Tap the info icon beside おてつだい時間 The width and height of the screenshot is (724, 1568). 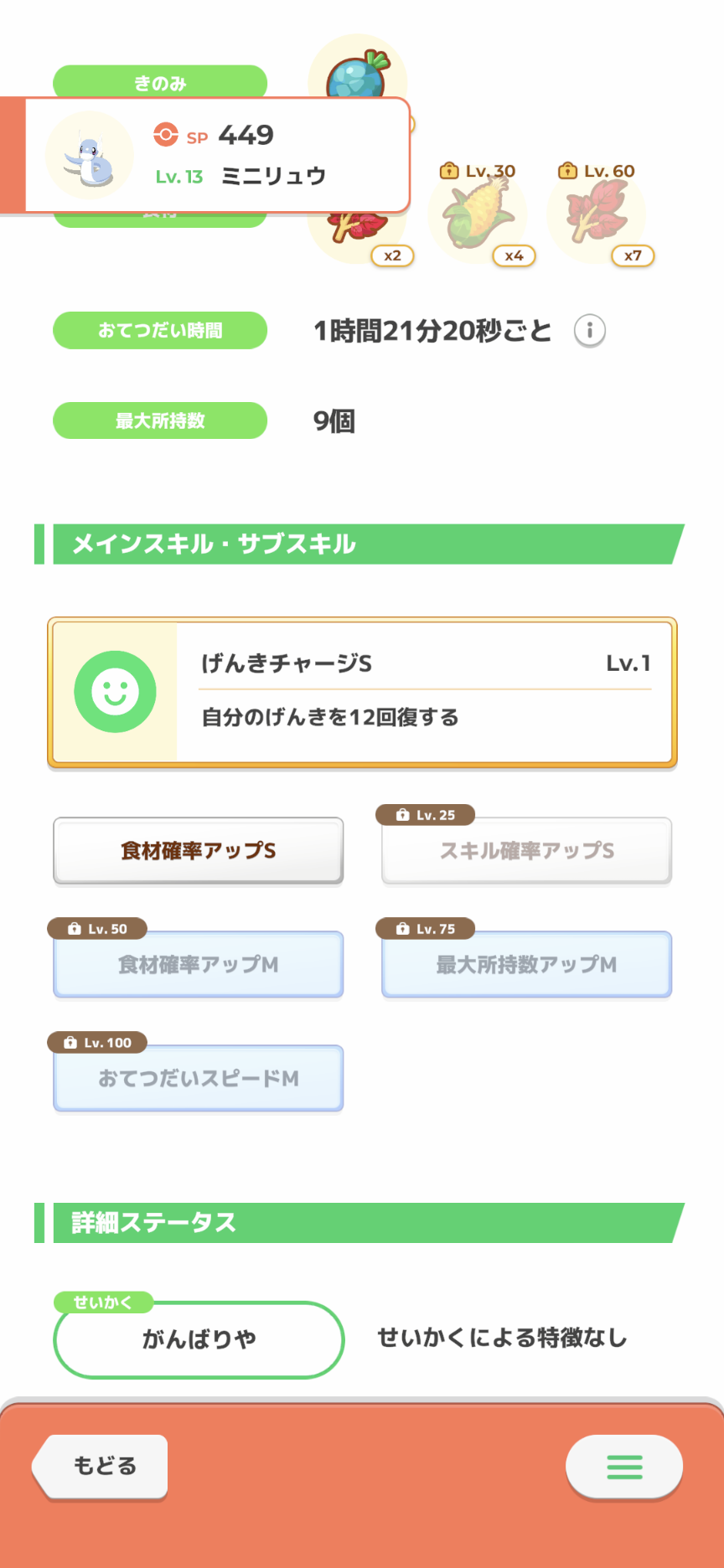(x=589, y=330)
